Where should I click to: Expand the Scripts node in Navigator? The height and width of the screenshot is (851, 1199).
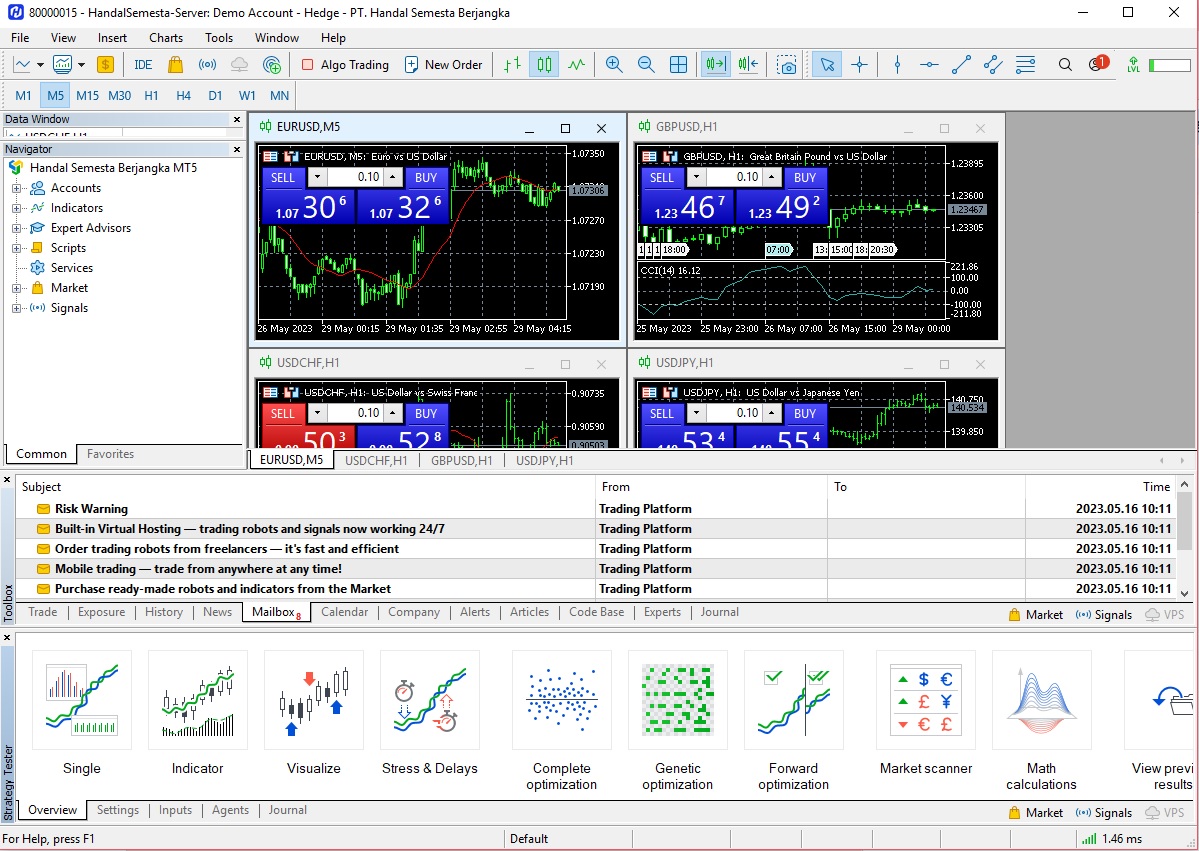pyautogui.click(x=16, y=248)
